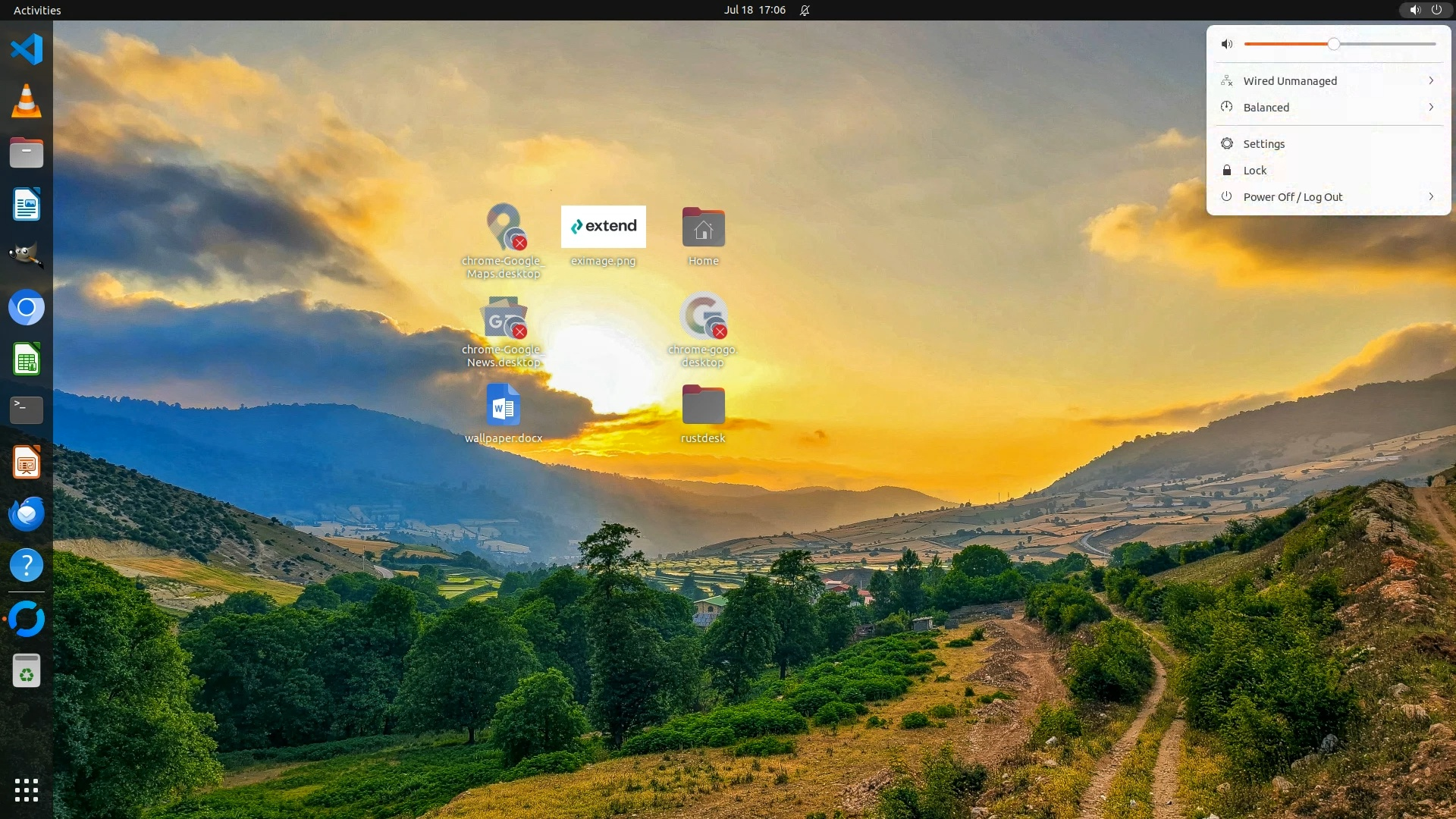Open the Trash in dock

[x=27, y=671]
